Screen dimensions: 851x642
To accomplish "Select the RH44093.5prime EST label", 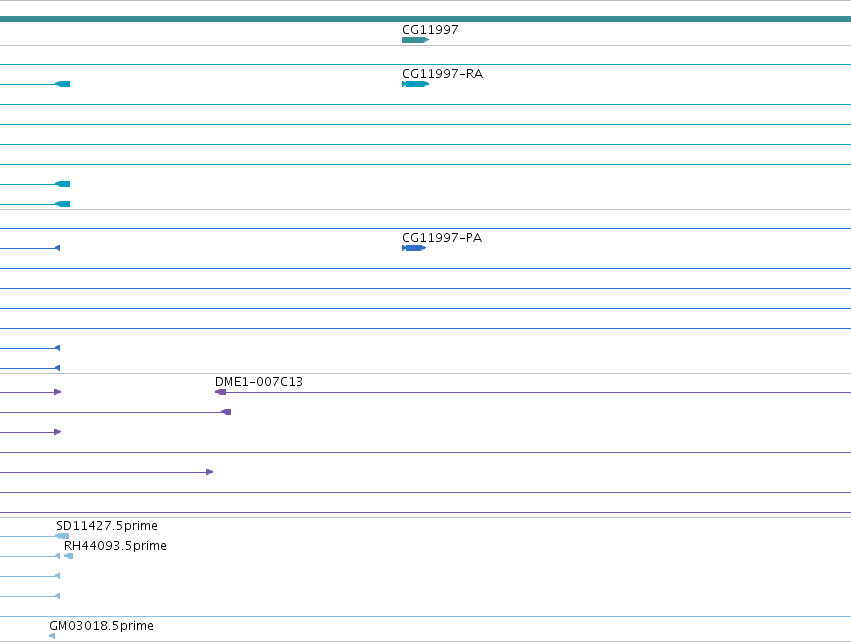I will pos(115,546).
